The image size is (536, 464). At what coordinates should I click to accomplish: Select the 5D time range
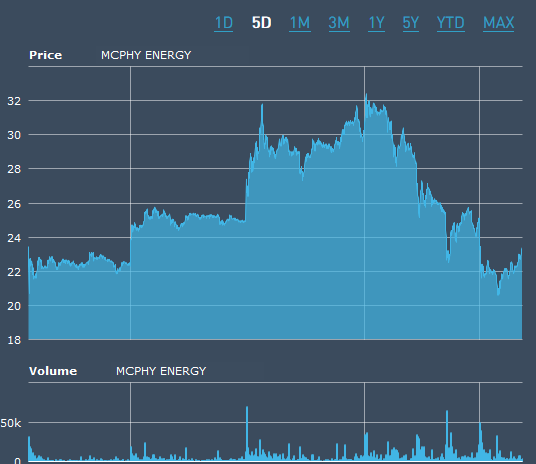(262, 23)
